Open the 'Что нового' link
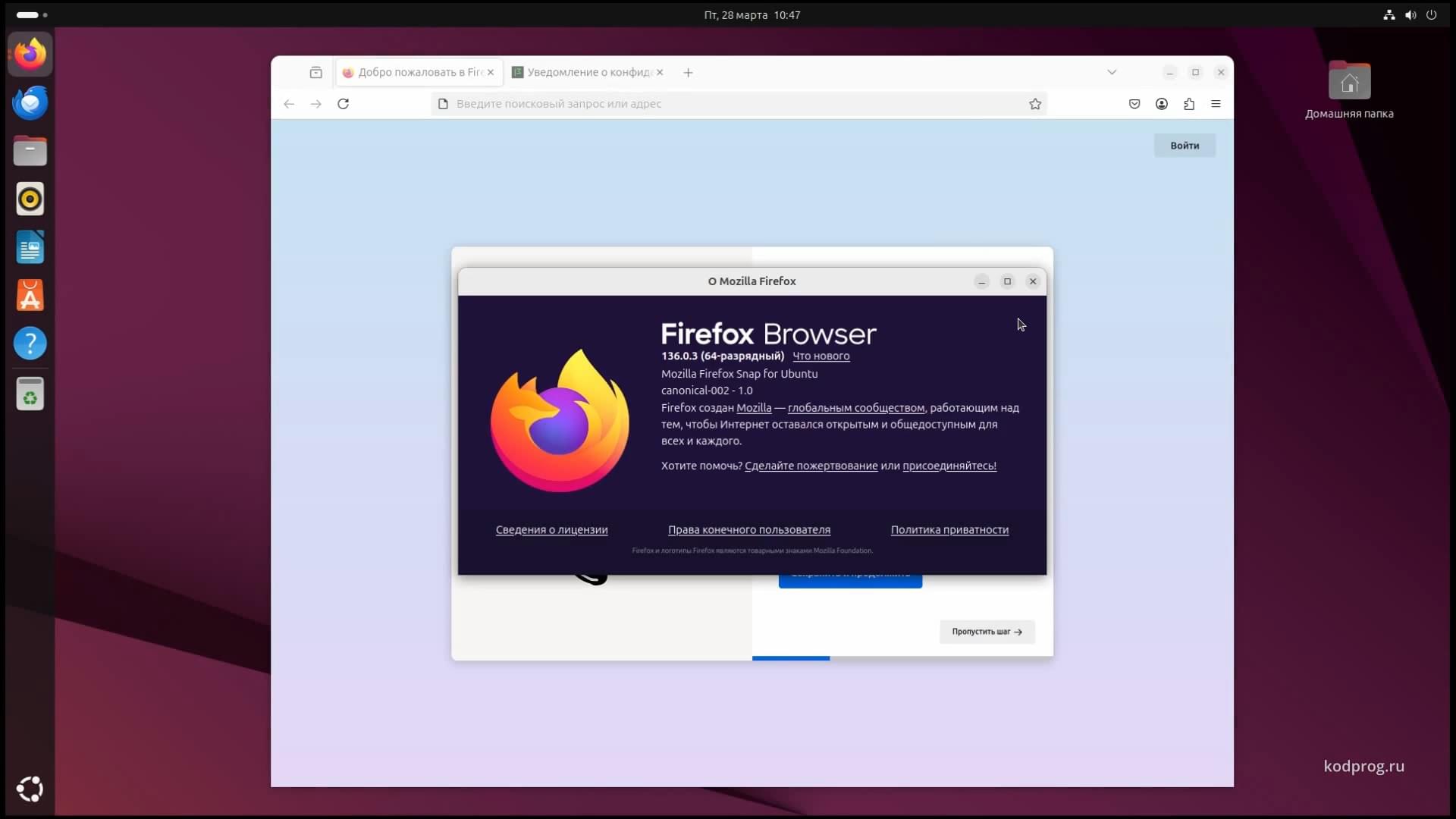The width and height of the screenshot is (1456, 819). [821, 356]
